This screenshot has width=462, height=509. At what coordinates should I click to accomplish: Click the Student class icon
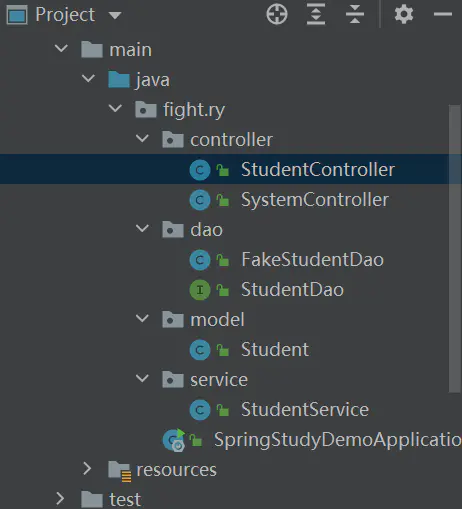[x=200, y=350]
